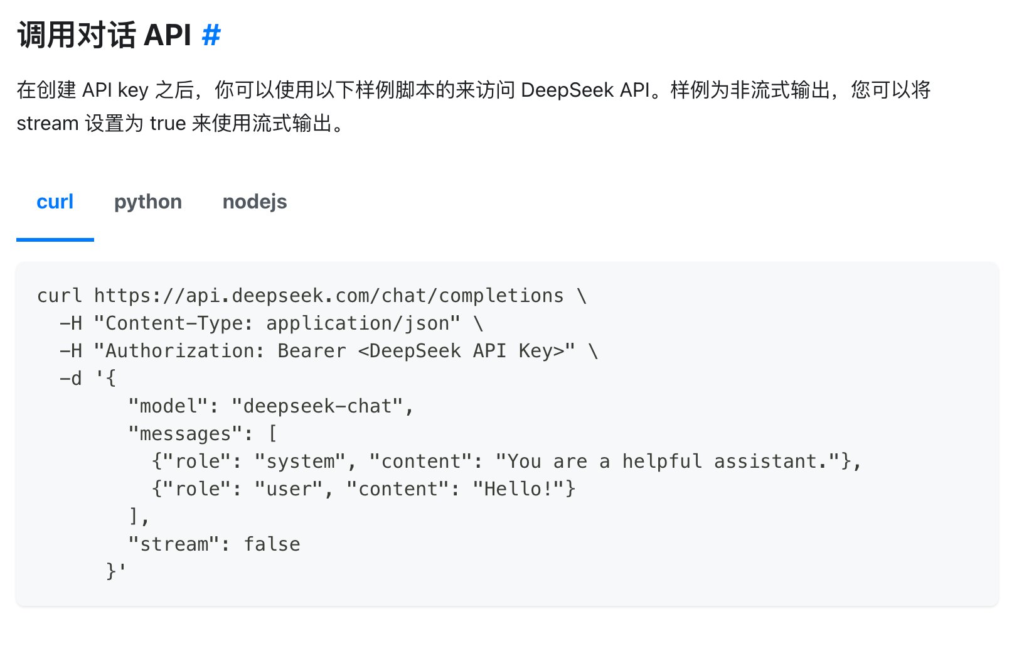Click the Authorization: Bearer text in code

click(x=226, y=351)
